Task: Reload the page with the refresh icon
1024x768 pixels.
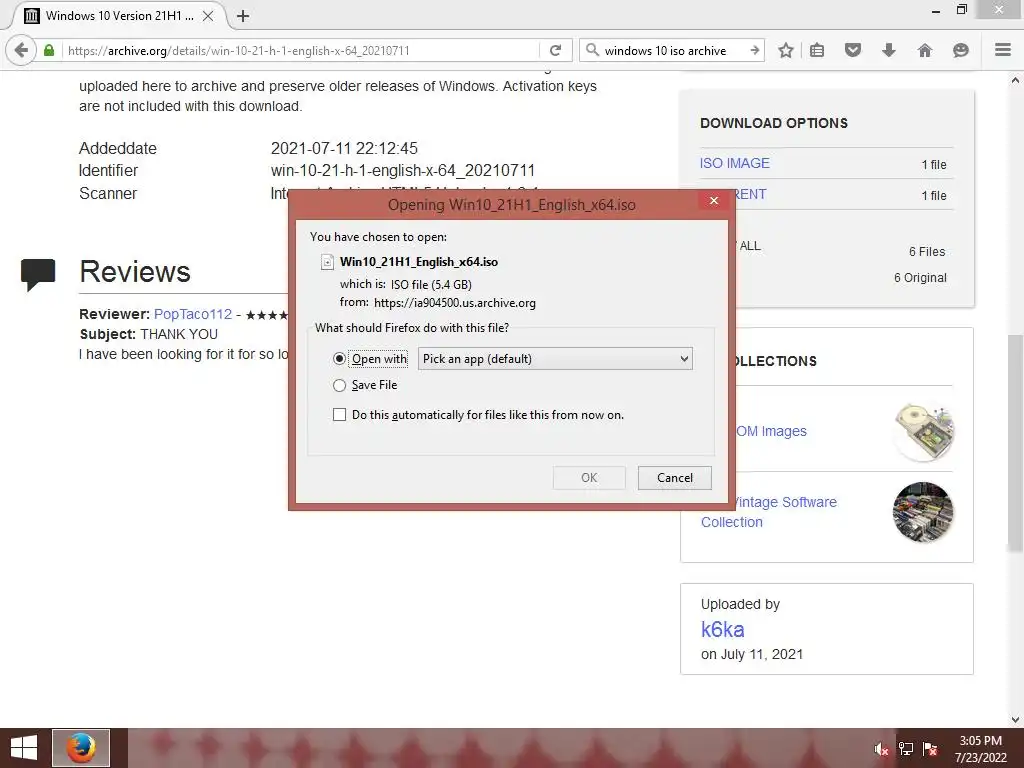Action: coord(555,50)
